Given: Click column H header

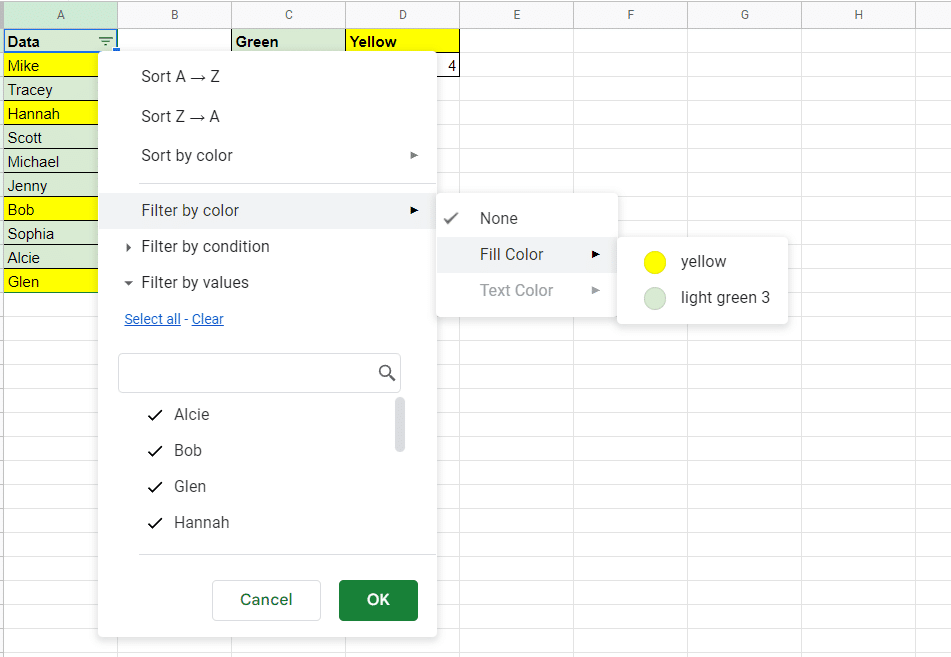Looking at the screenshot, I should 859,15.
